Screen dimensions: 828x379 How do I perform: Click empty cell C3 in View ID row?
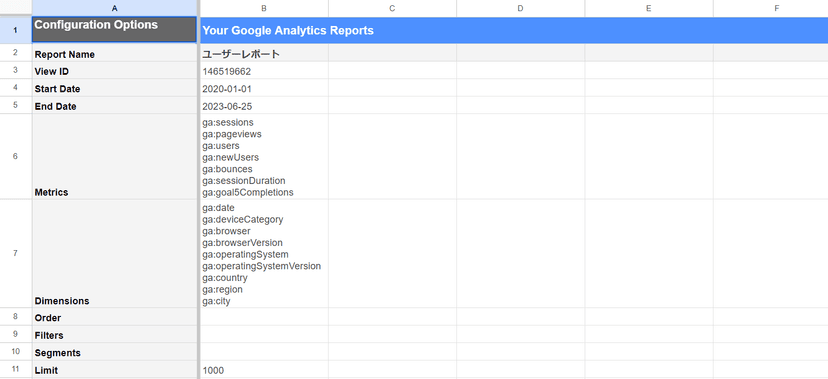pos(392,70)
